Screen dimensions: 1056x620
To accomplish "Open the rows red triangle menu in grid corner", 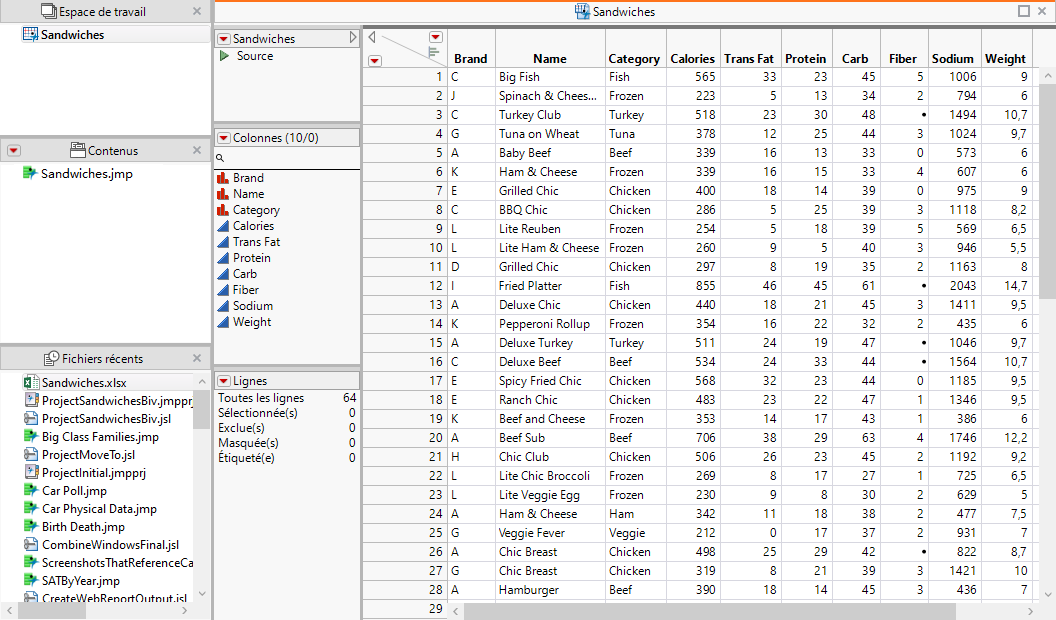I will click(375, 61).
